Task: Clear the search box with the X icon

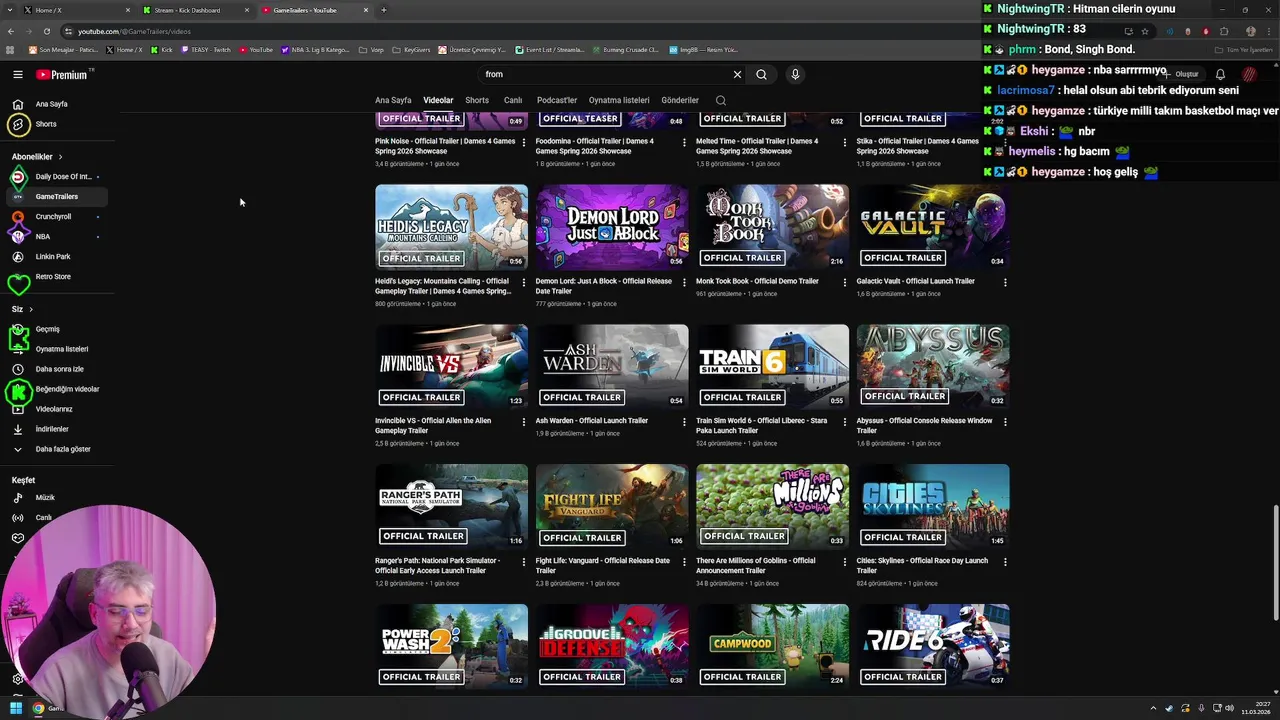Action: point(737,74)
